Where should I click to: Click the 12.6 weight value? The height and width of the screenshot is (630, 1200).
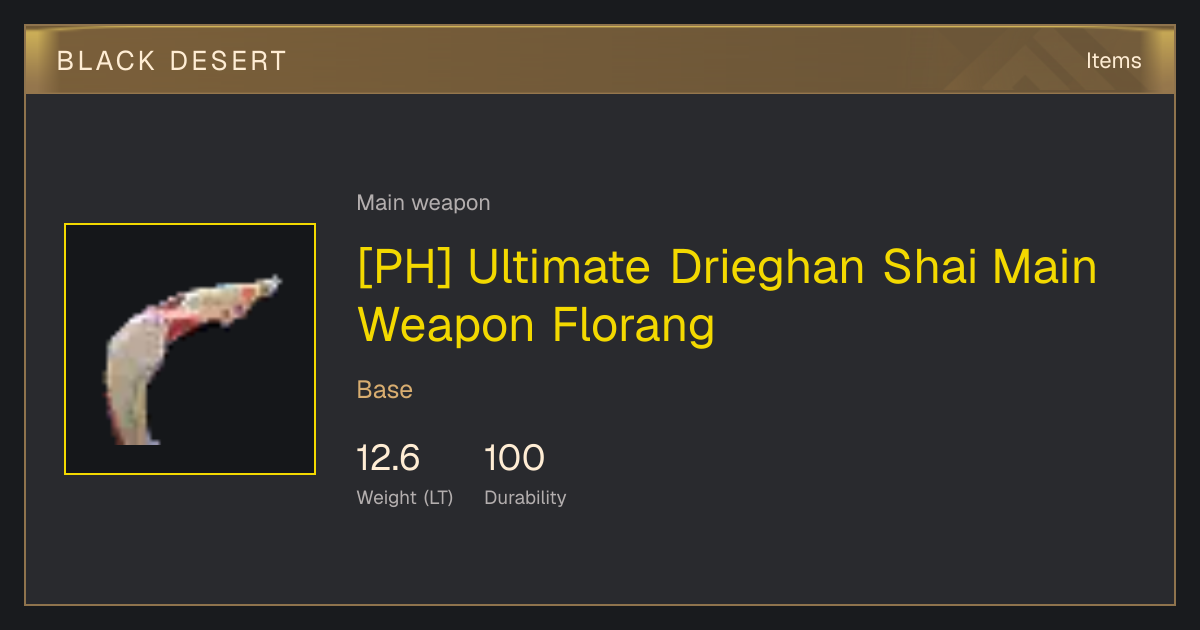point(388,458)
